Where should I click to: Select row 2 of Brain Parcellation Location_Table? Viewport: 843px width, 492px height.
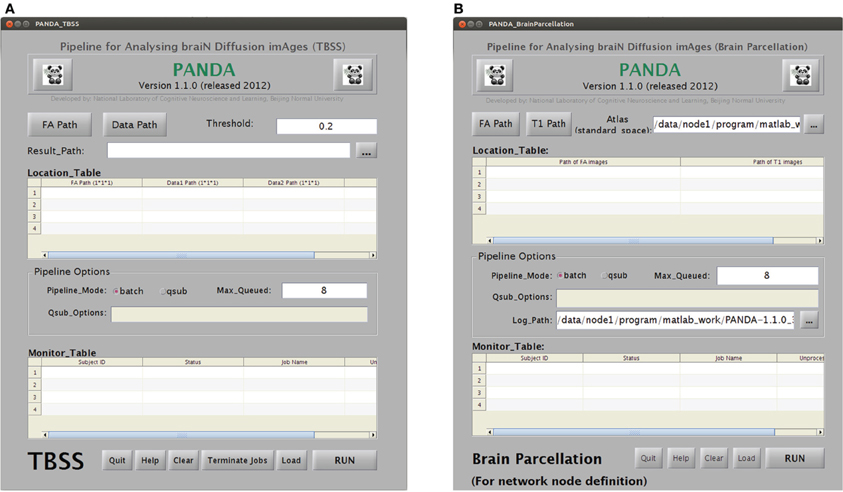[479, 184]
